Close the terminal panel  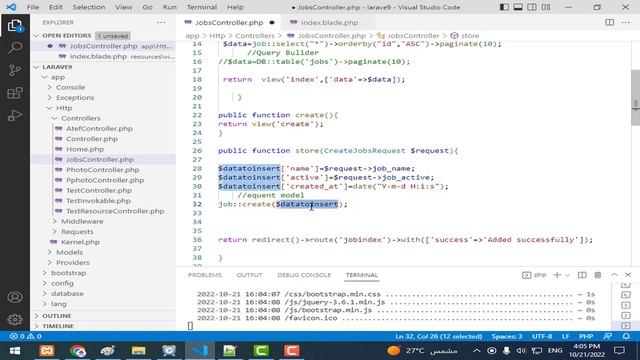[x=628, y=275]
